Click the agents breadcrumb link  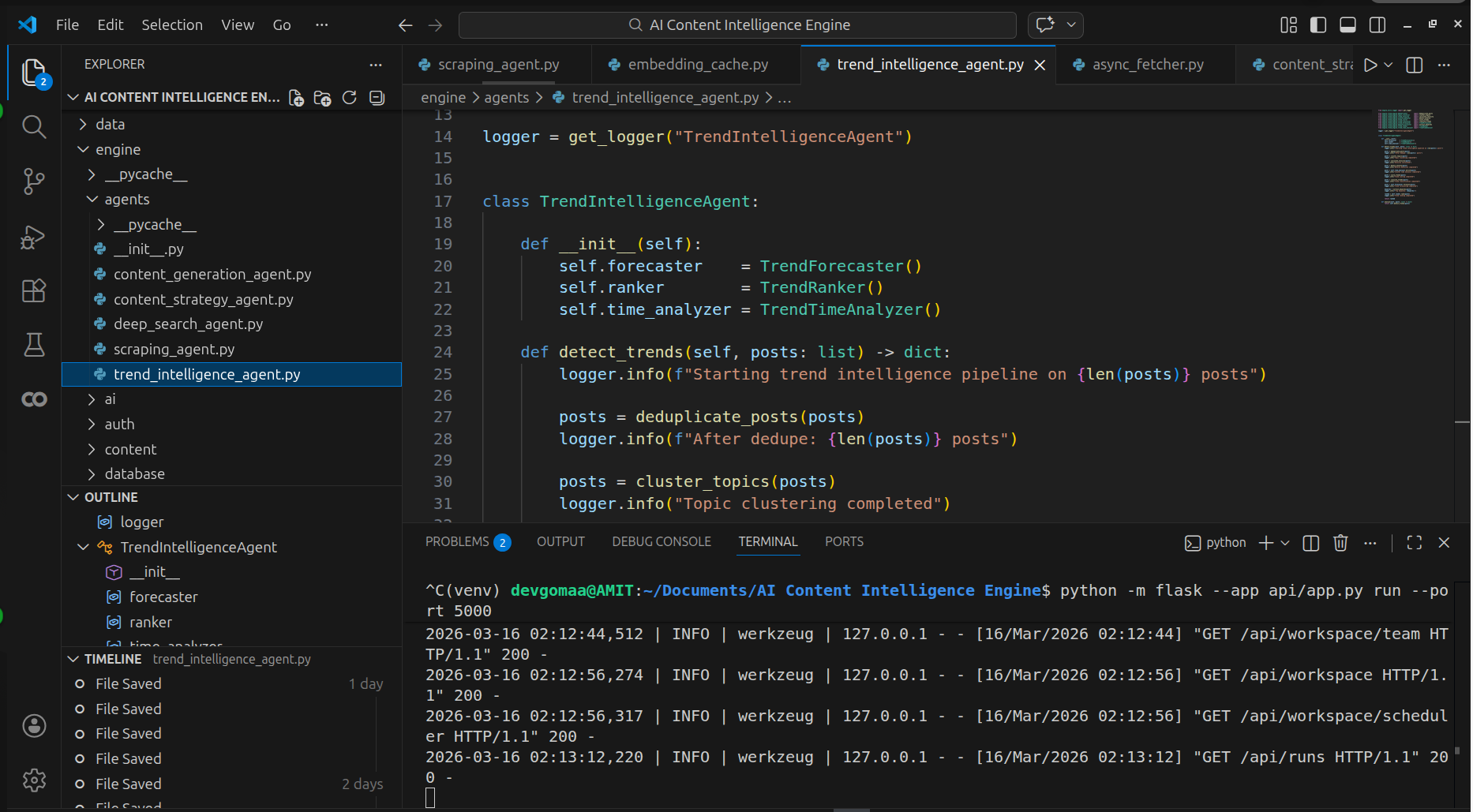[x=506, y=98]
